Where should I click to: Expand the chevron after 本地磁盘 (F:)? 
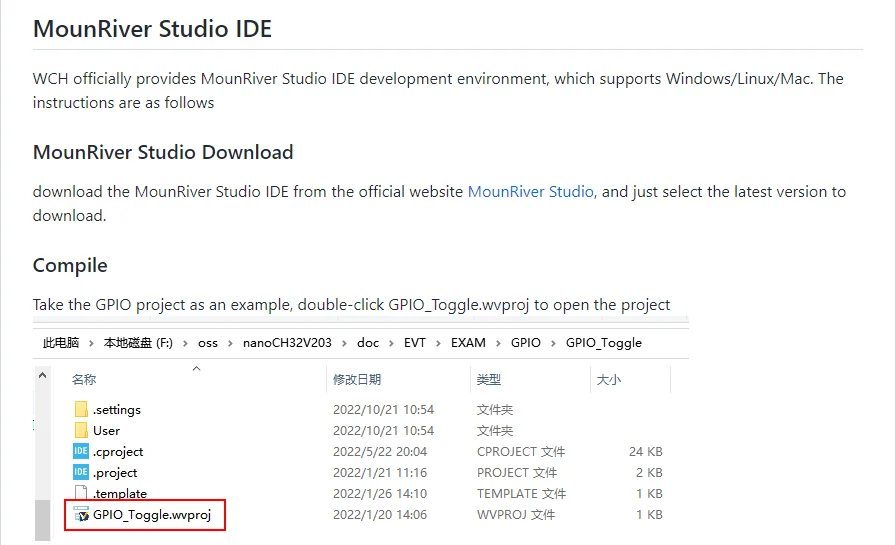point(185,343)
